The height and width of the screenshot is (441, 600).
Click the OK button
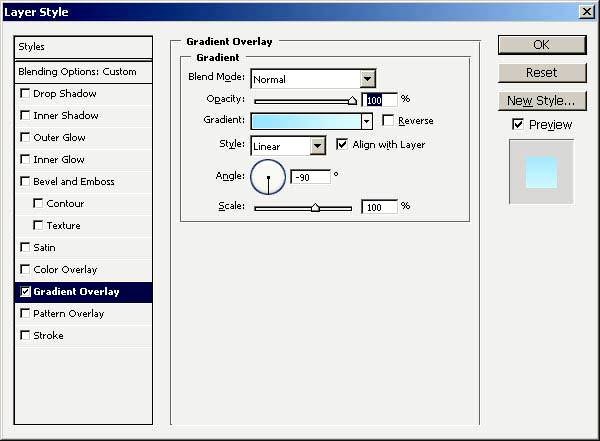point(541,45)
